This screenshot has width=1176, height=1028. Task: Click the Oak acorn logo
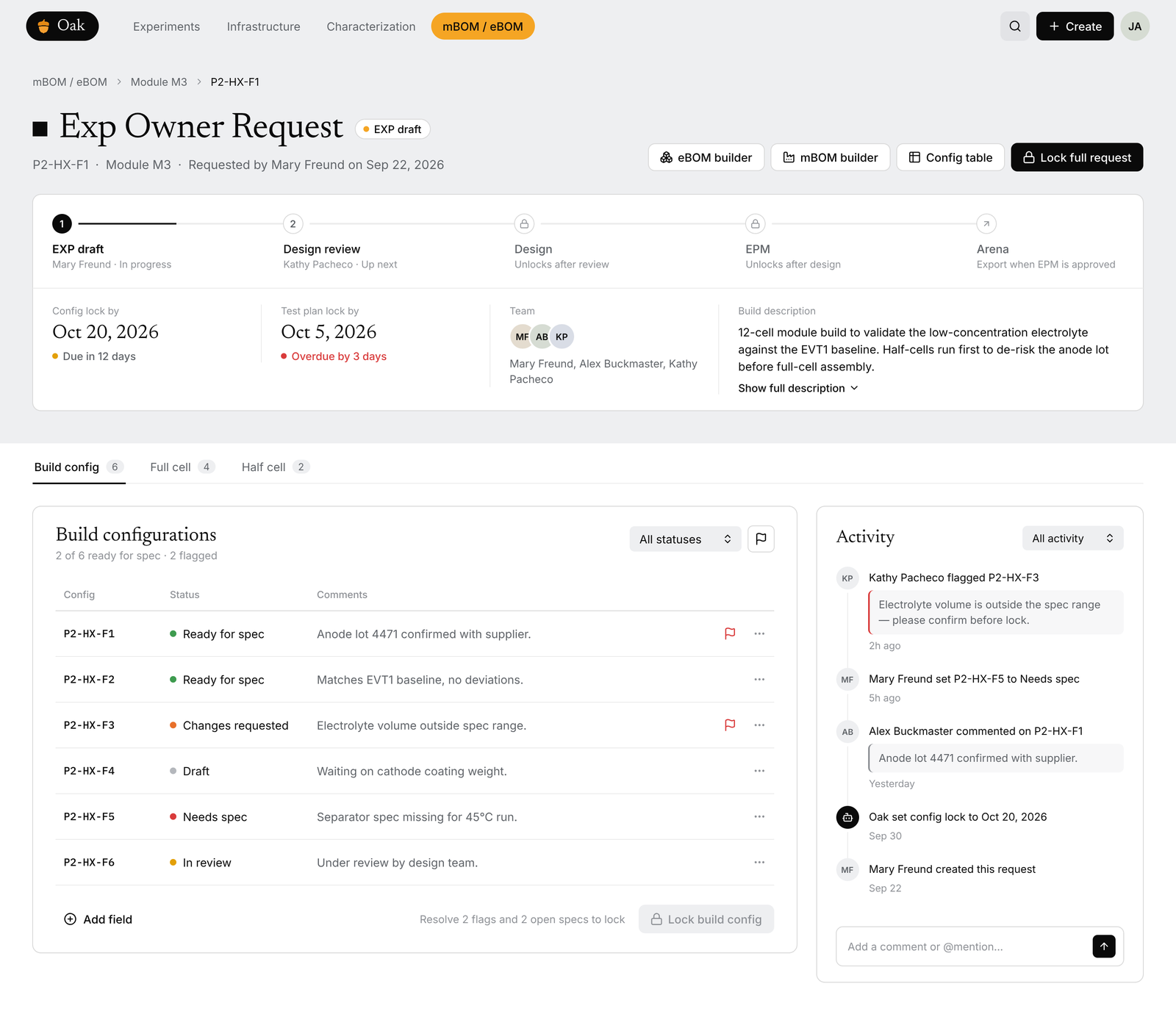tap(62, 26)
